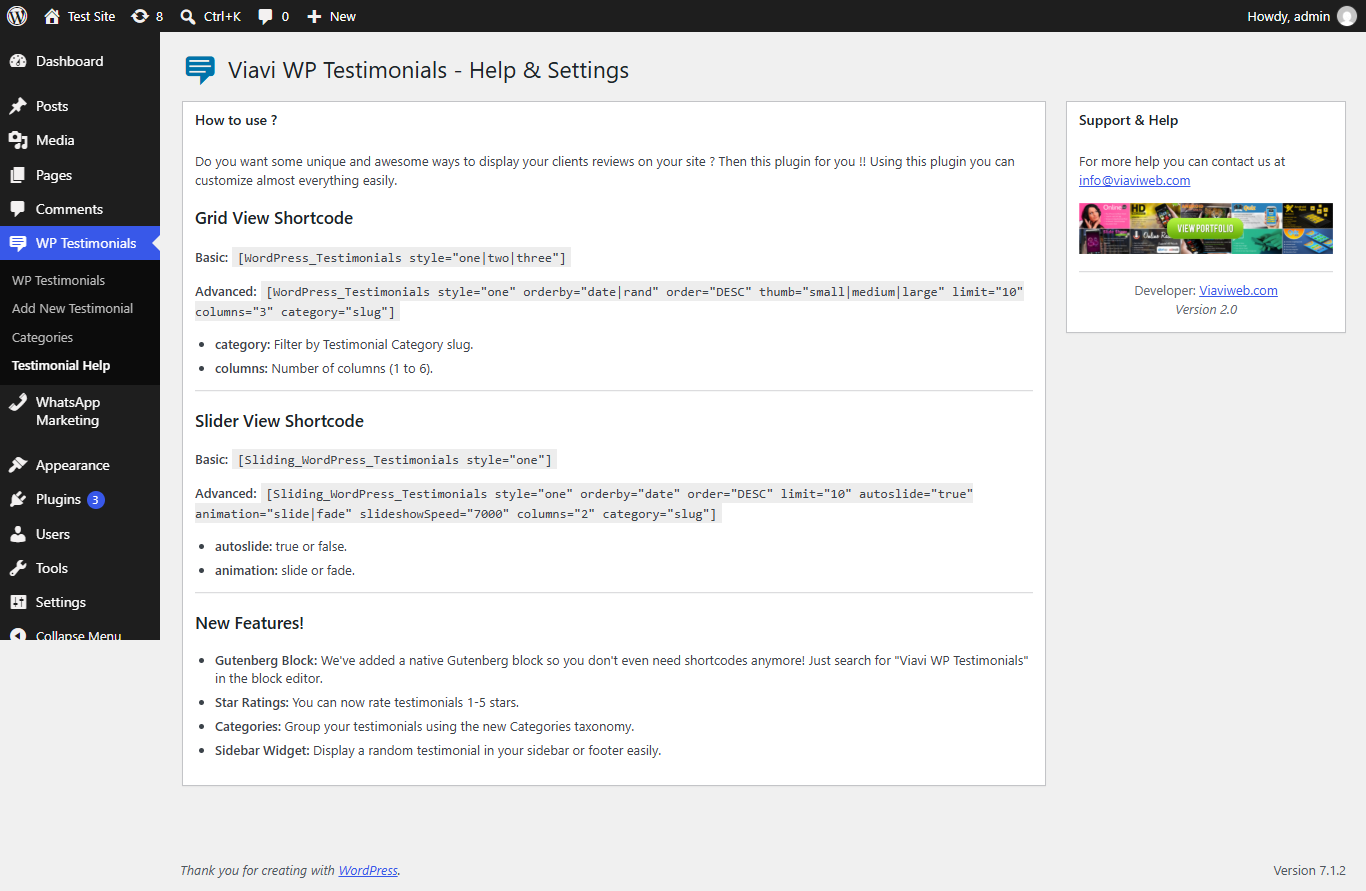Screen dimensions: 1366x891
Task: Click the Slider View Shortcode heading
Action: (x=279, y=421)
